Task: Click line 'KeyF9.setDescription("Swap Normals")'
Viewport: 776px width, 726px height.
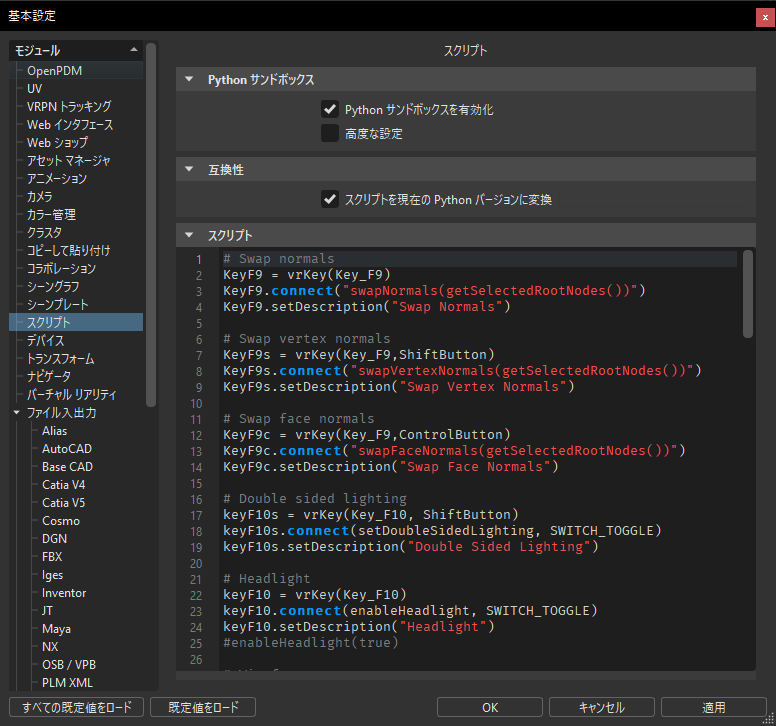Action: [x=367, y=306]
